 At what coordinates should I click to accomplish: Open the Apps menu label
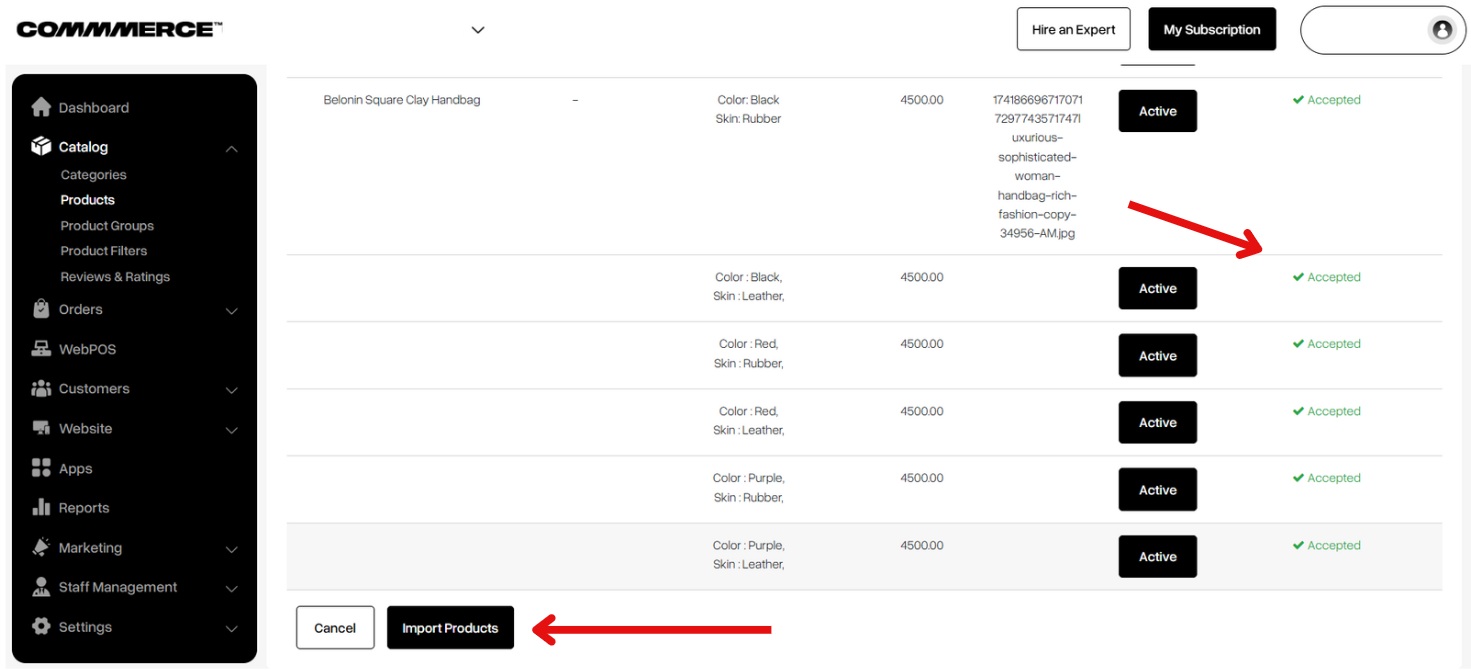click(75, 468)
